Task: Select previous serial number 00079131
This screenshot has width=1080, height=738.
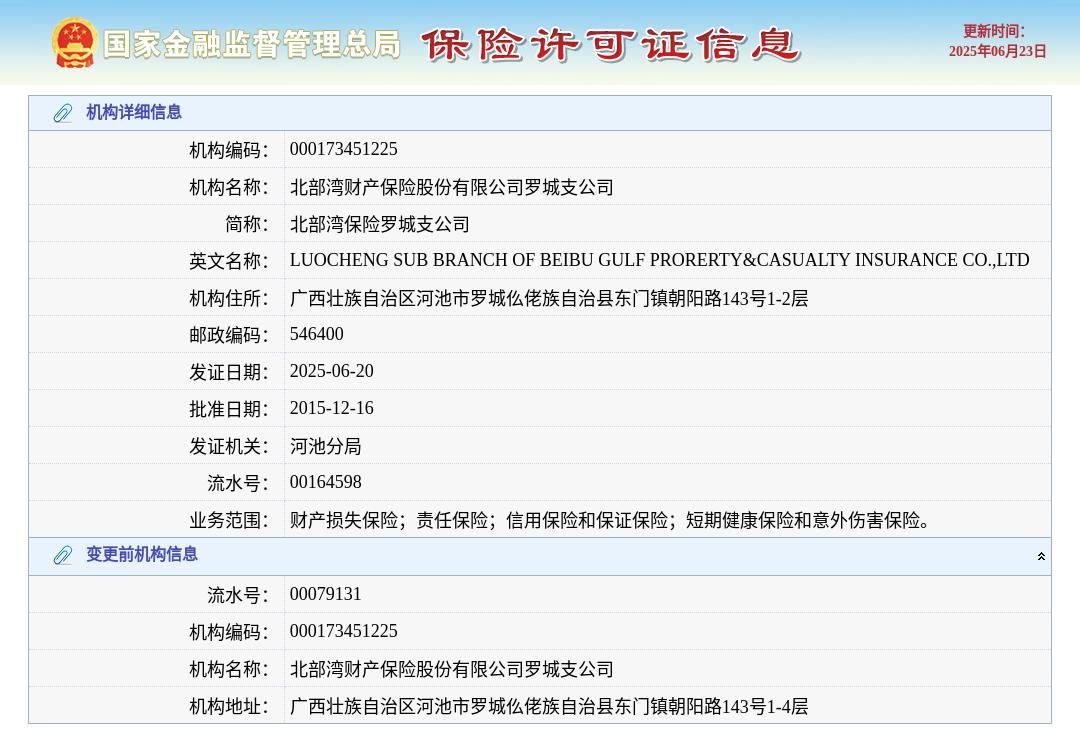Action: pyautogui.click(x=326, y=594)
